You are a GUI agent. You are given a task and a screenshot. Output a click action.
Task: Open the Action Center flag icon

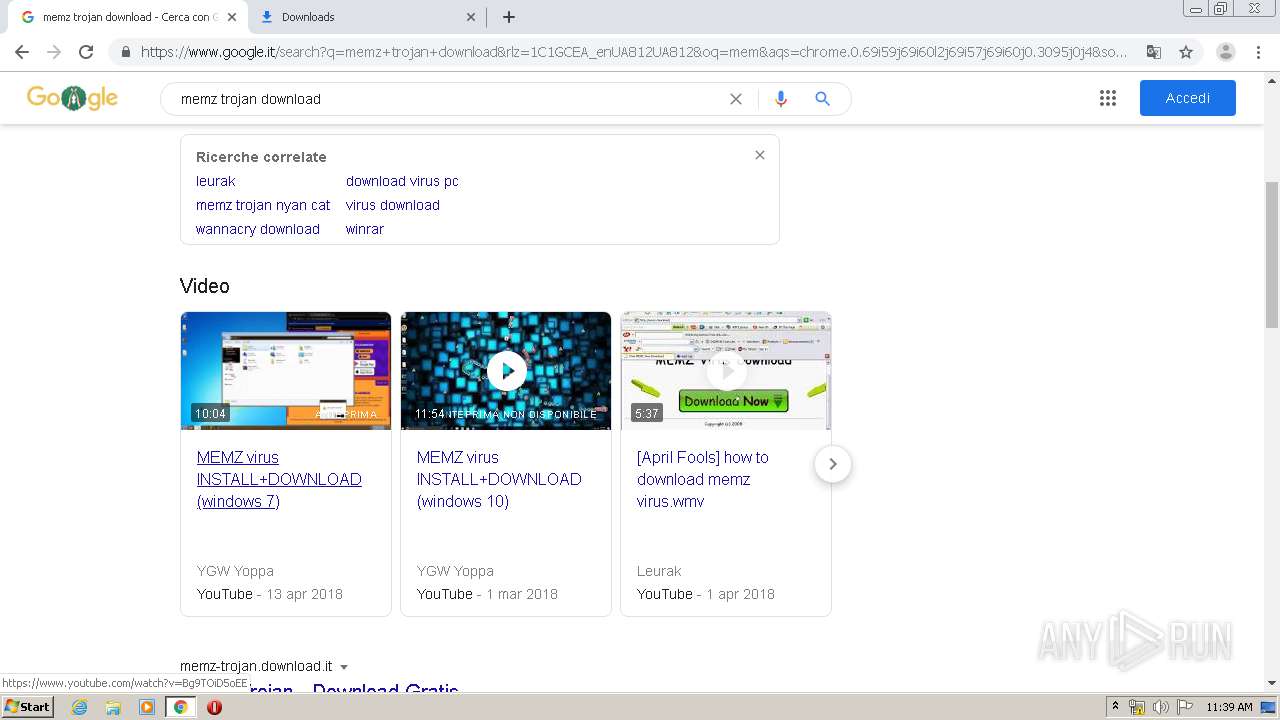[1185, 707]
